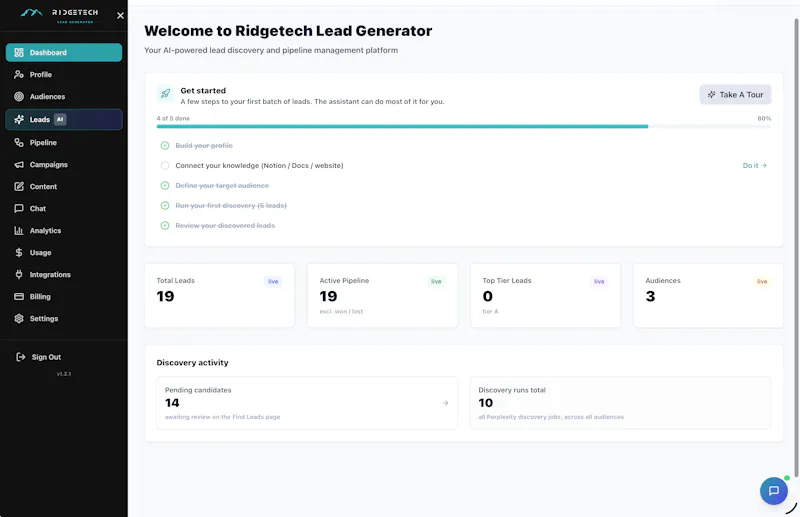This screenshot has height=517, width=800.
Task: Navigate to Pipeline
Action: [x=64, y=142]
